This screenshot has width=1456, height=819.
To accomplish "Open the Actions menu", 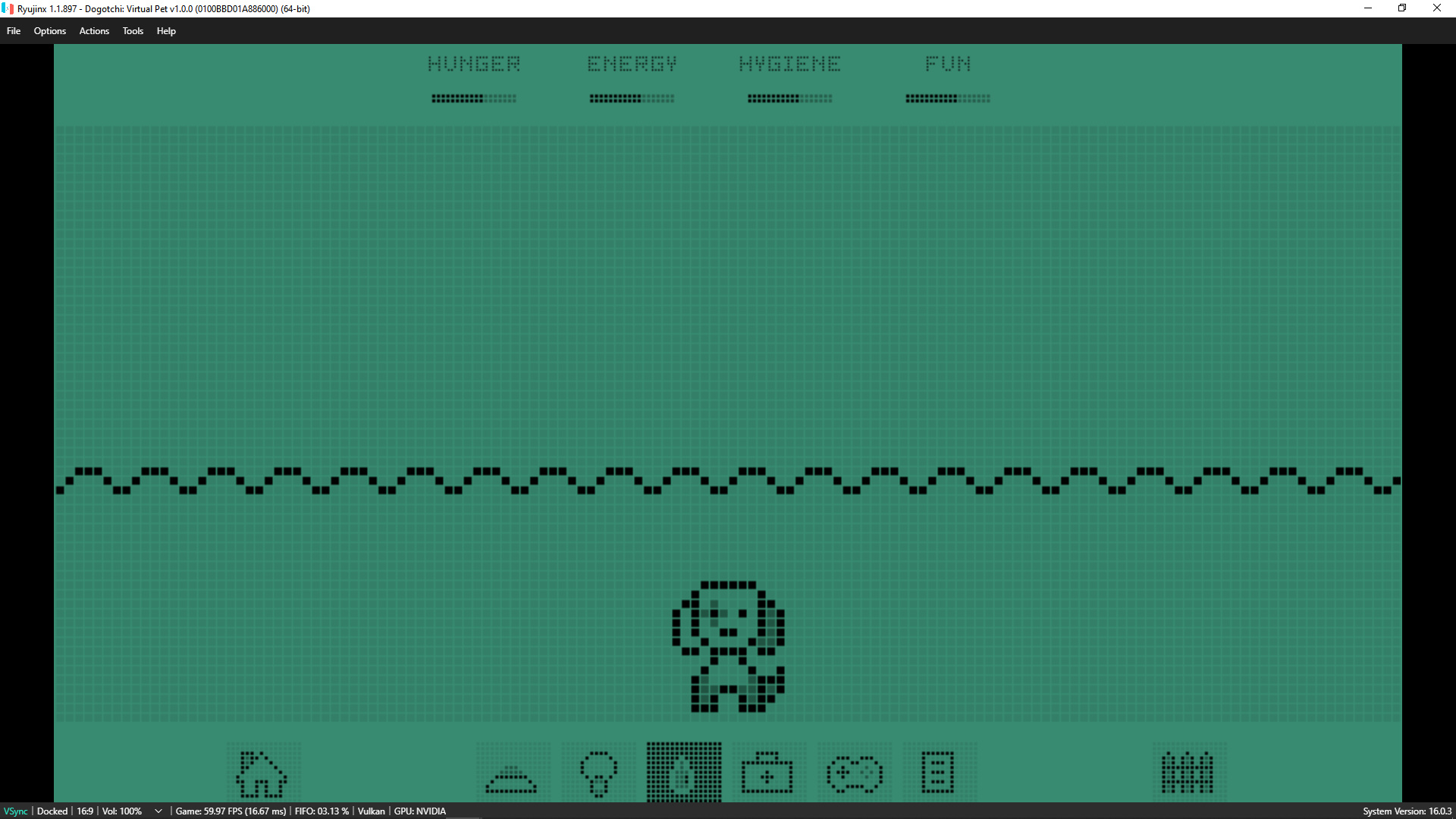I will click(x=93, y=31).
